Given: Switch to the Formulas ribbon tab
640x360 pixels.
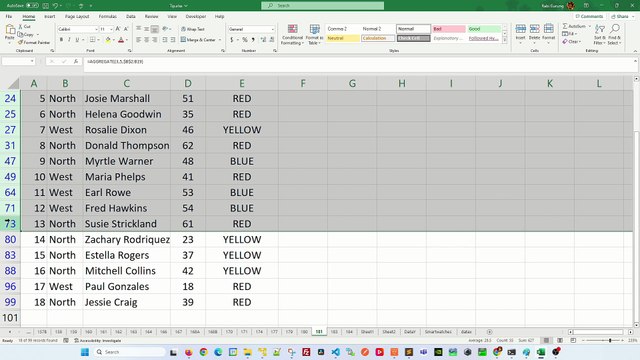Looking at the screenshot, I should [x=108, y=16].
